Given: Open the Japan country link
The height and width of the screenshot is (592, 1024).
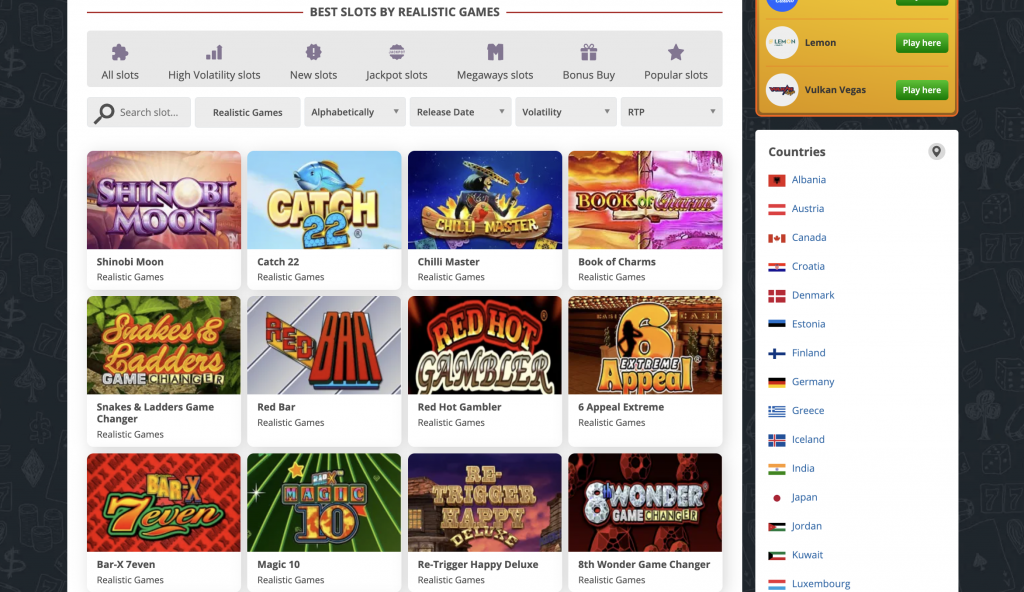Looking at the screenshot, I should (x=805, y=497).
